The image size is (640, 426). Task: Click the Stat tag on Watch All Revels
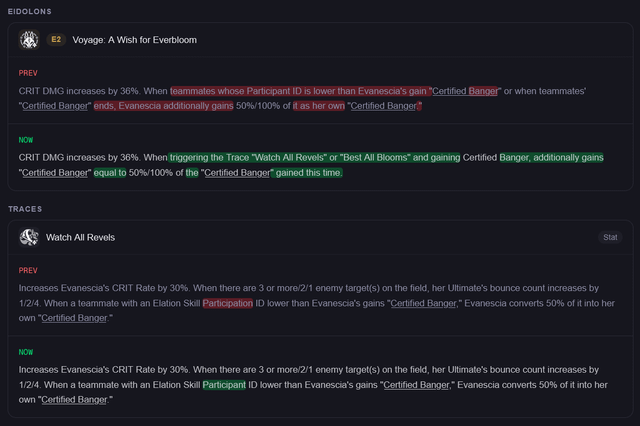[x=609, y=237]
